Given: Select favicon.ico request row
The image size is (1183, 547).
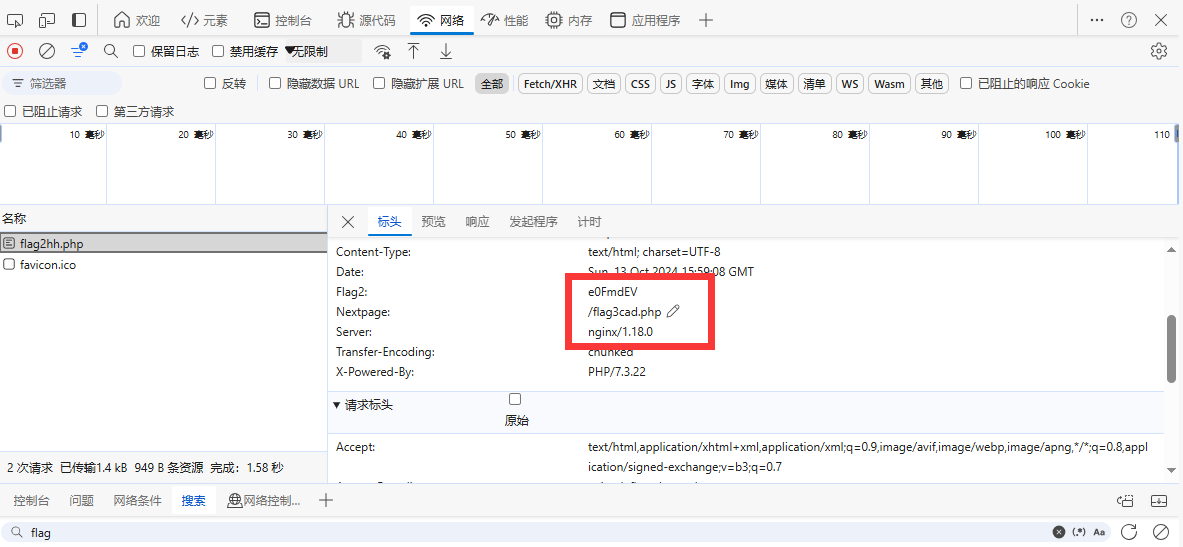Looking at the screenshot, I should pyautogui.click(x=164, y=265).
